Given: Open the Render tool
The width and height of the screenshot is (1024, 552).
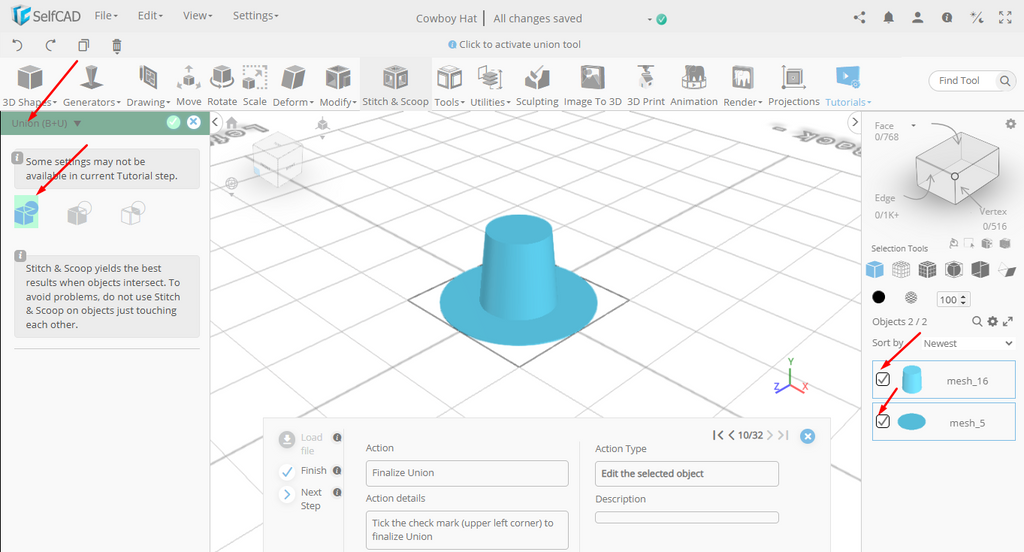Looking at the screenshot, I should point(743,86).
